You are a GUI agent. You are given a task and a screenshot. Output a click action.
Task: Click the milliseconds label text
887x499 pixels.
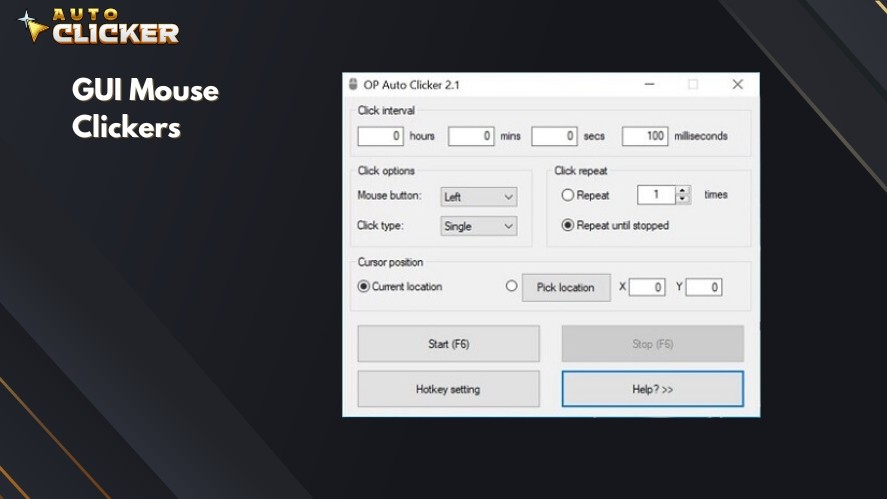700,136
